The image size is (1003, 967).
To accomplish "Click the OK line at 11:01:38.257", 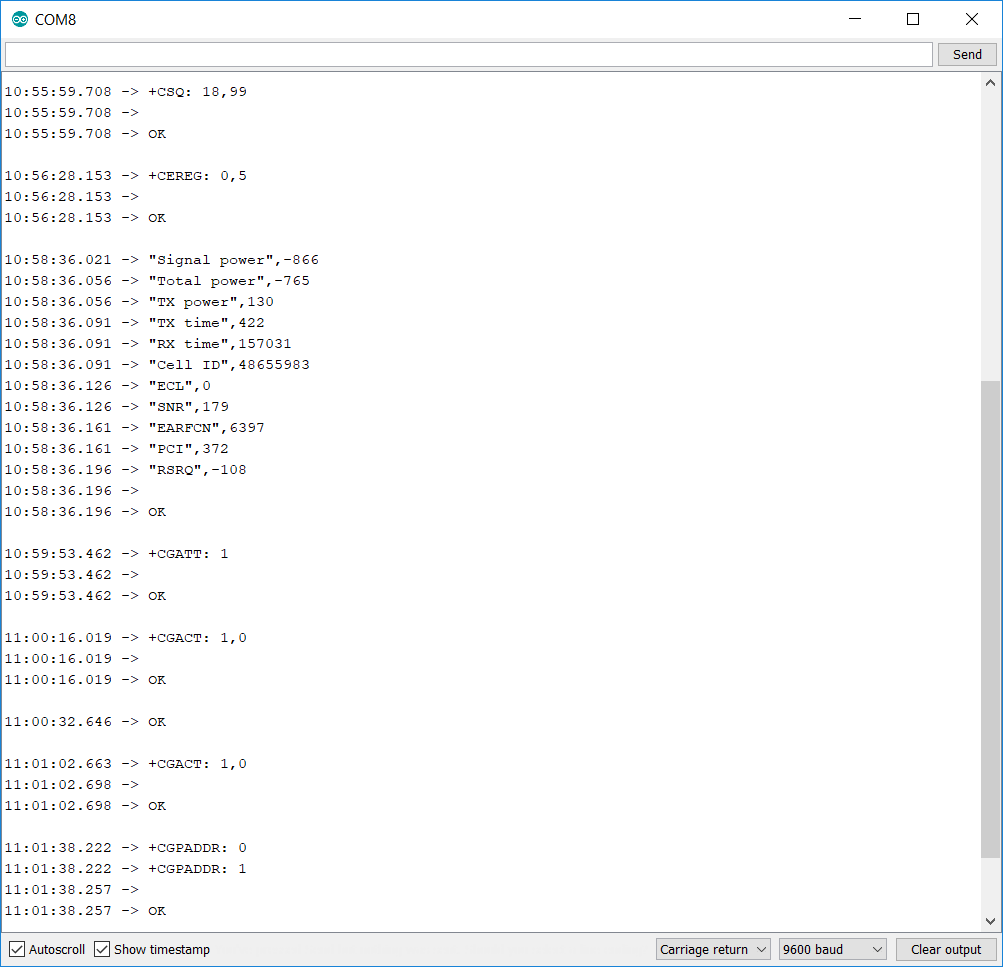I will (x=85, y=911).
